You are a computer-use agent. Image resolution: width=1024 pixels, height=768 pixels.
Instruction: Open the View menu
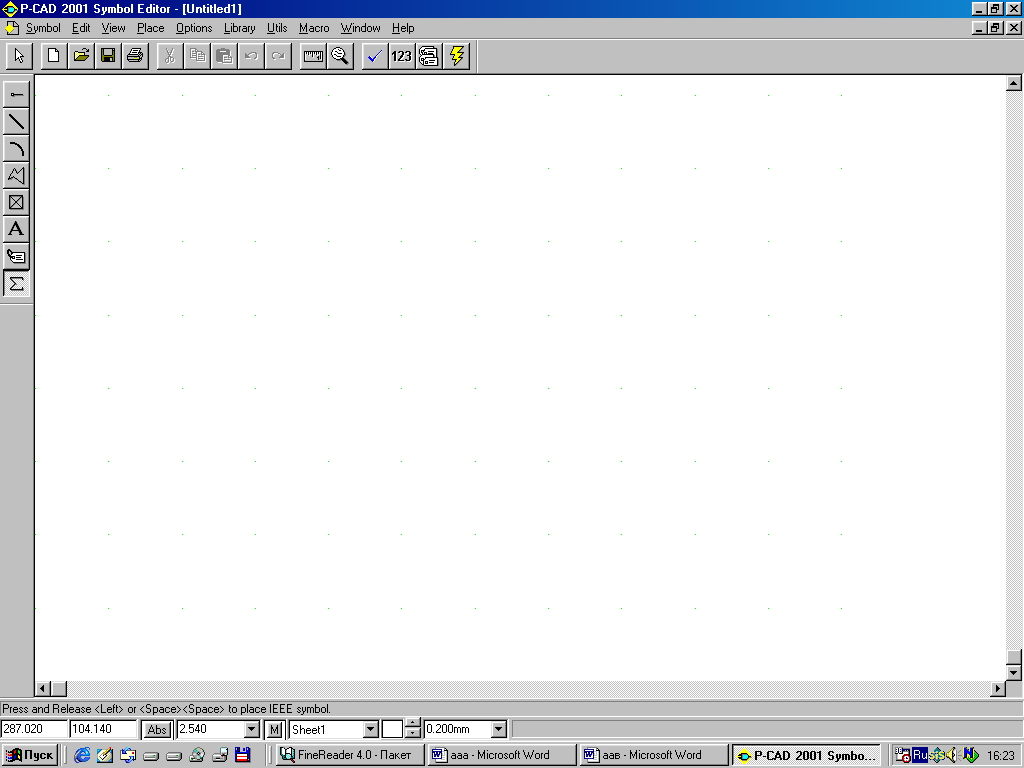tap(113, 28)
